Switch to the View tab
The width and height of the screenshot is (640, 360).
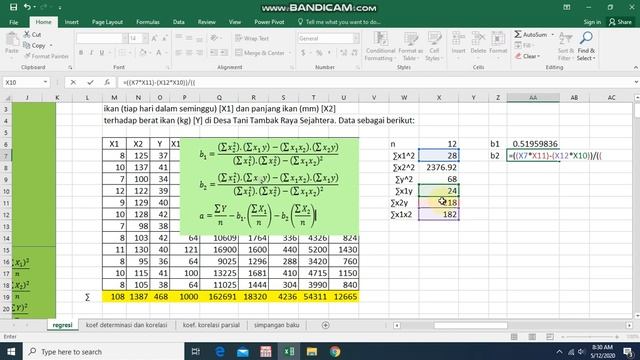pyautogui.click(x=235, y=22)
